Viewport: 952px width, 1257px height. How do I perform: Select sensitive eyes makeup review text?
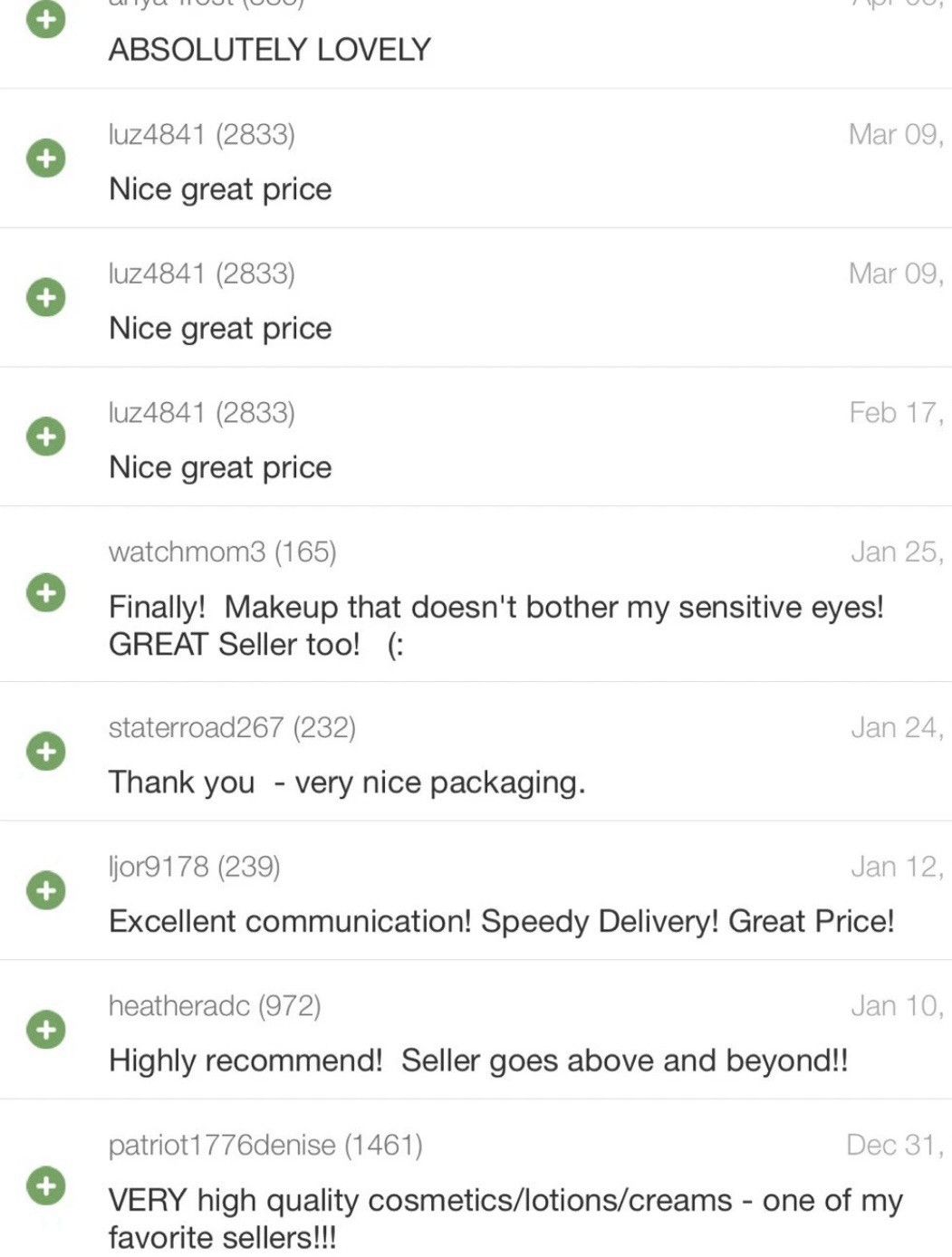pyautogui.click(x=496, y=626)
